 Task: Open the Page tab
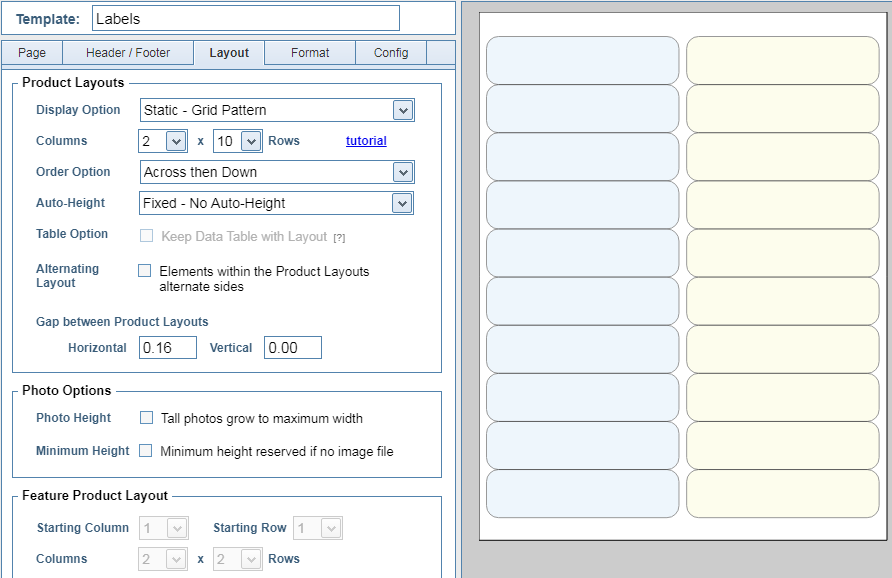(x=32, y=53)
